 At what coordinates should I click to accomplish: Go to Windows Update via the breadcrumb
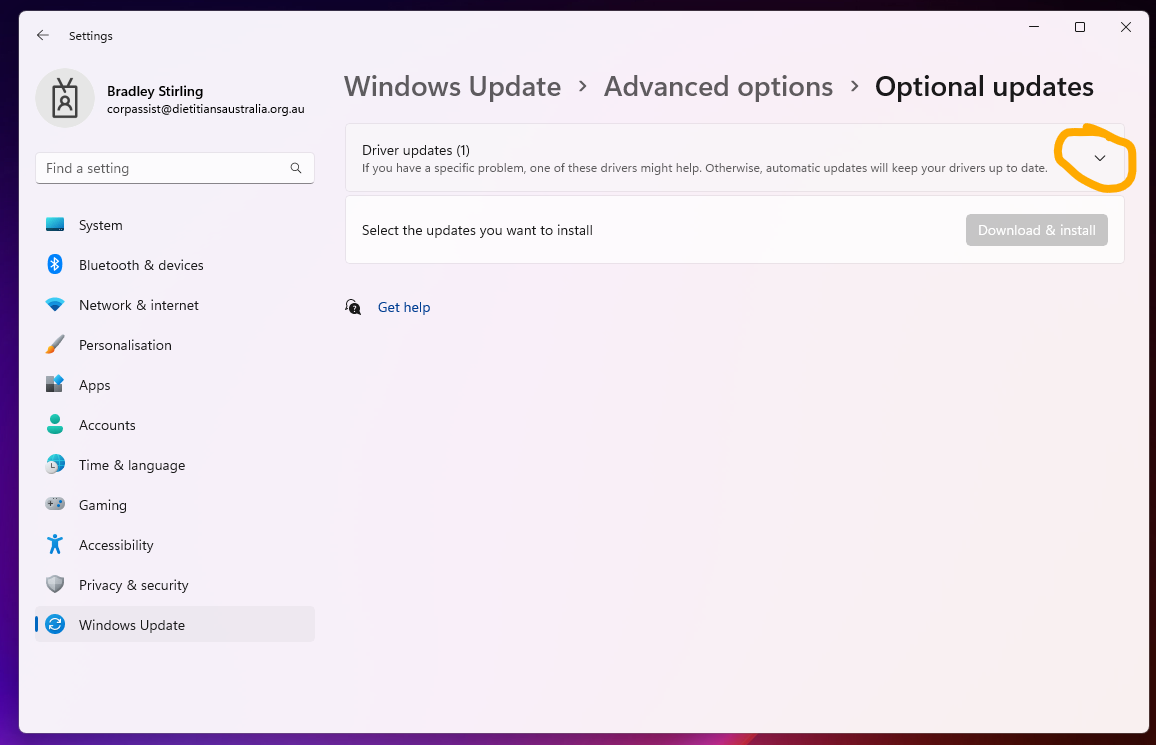click(x=452, y=87)
